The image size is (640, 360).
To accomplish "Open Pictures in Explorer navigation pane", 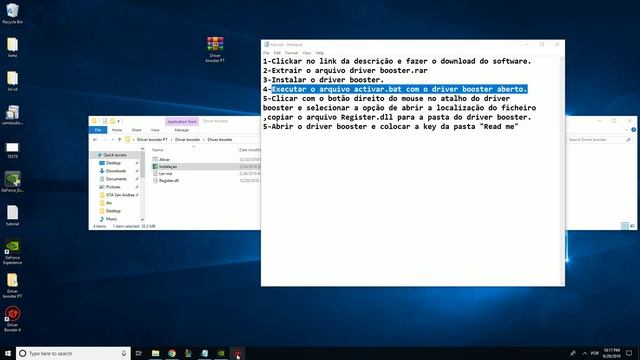I will click(x=113, y=187).
